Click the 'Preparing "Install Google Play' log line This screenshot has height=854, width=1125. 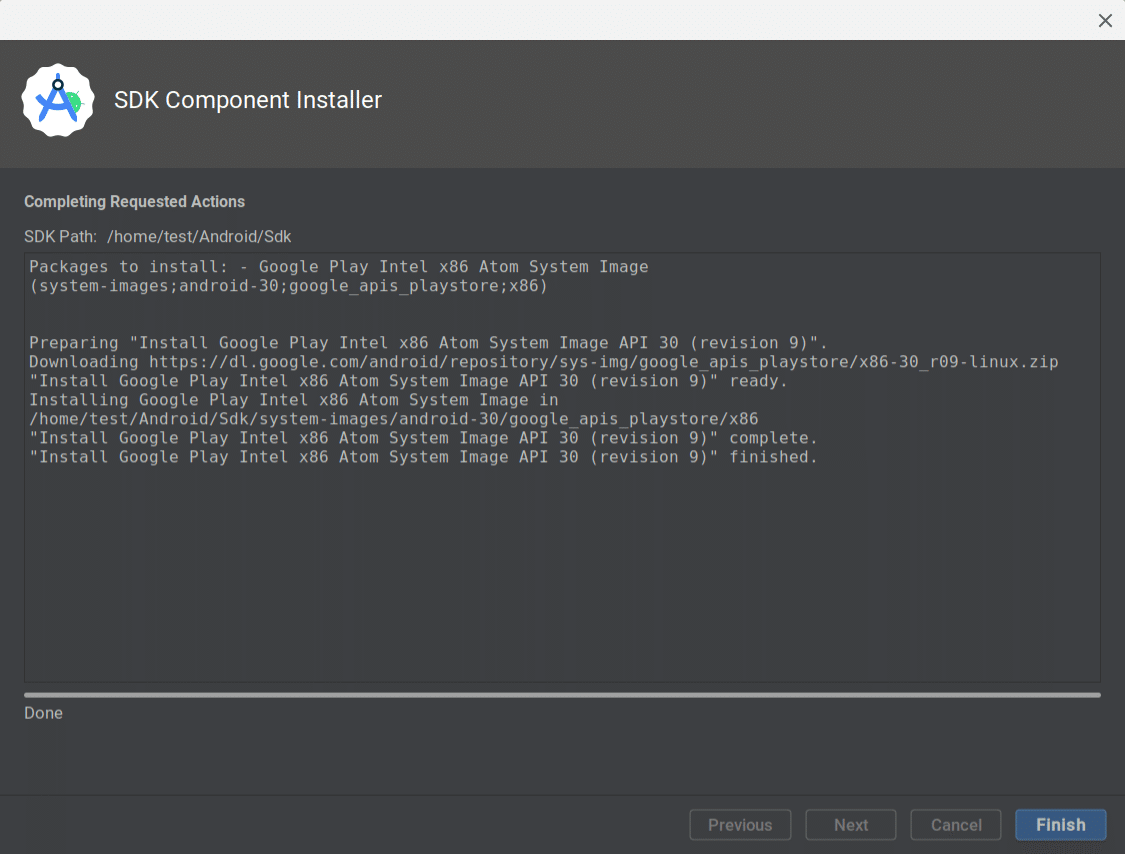[428, 343]
